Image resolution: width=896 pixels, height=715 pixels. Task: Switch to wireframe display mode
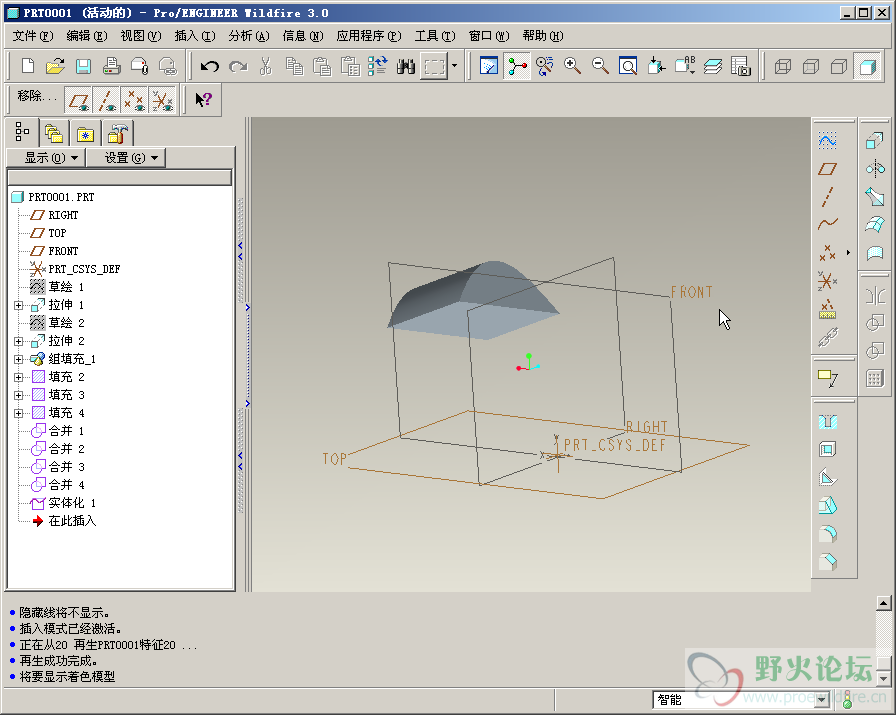[782, 66]
